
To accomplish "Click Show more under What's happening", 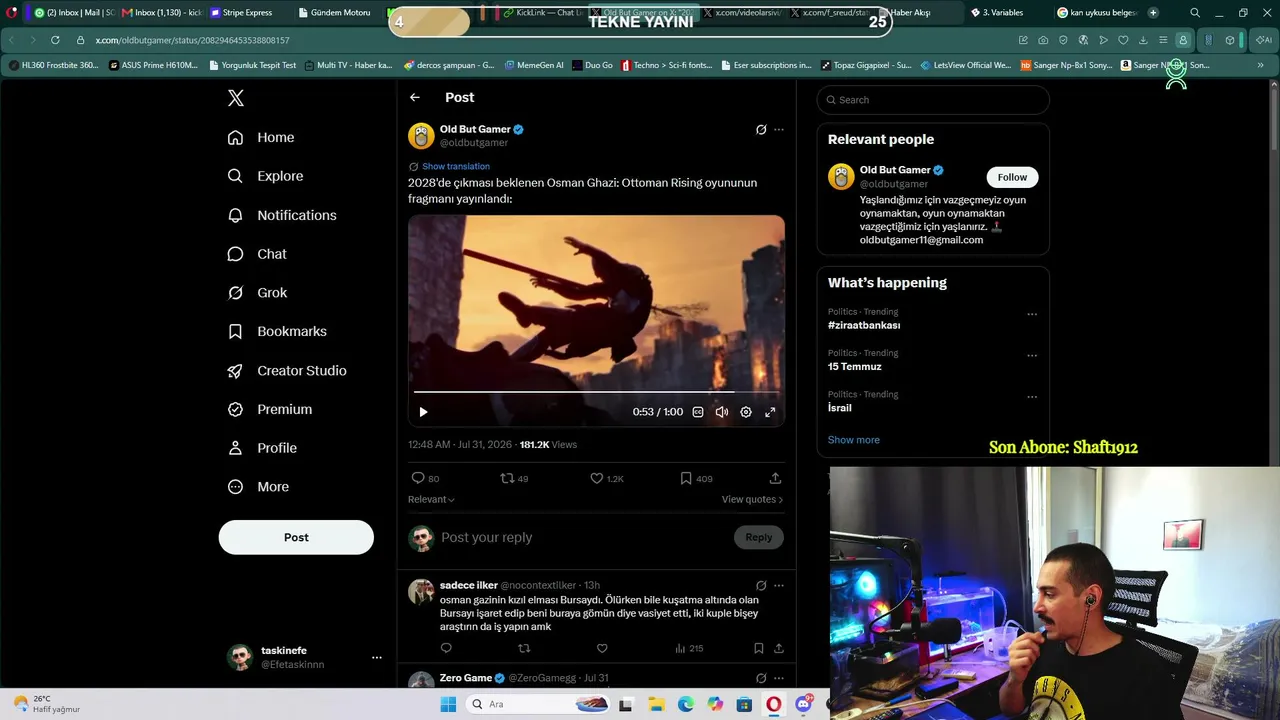I will click(x=854, y=440).
